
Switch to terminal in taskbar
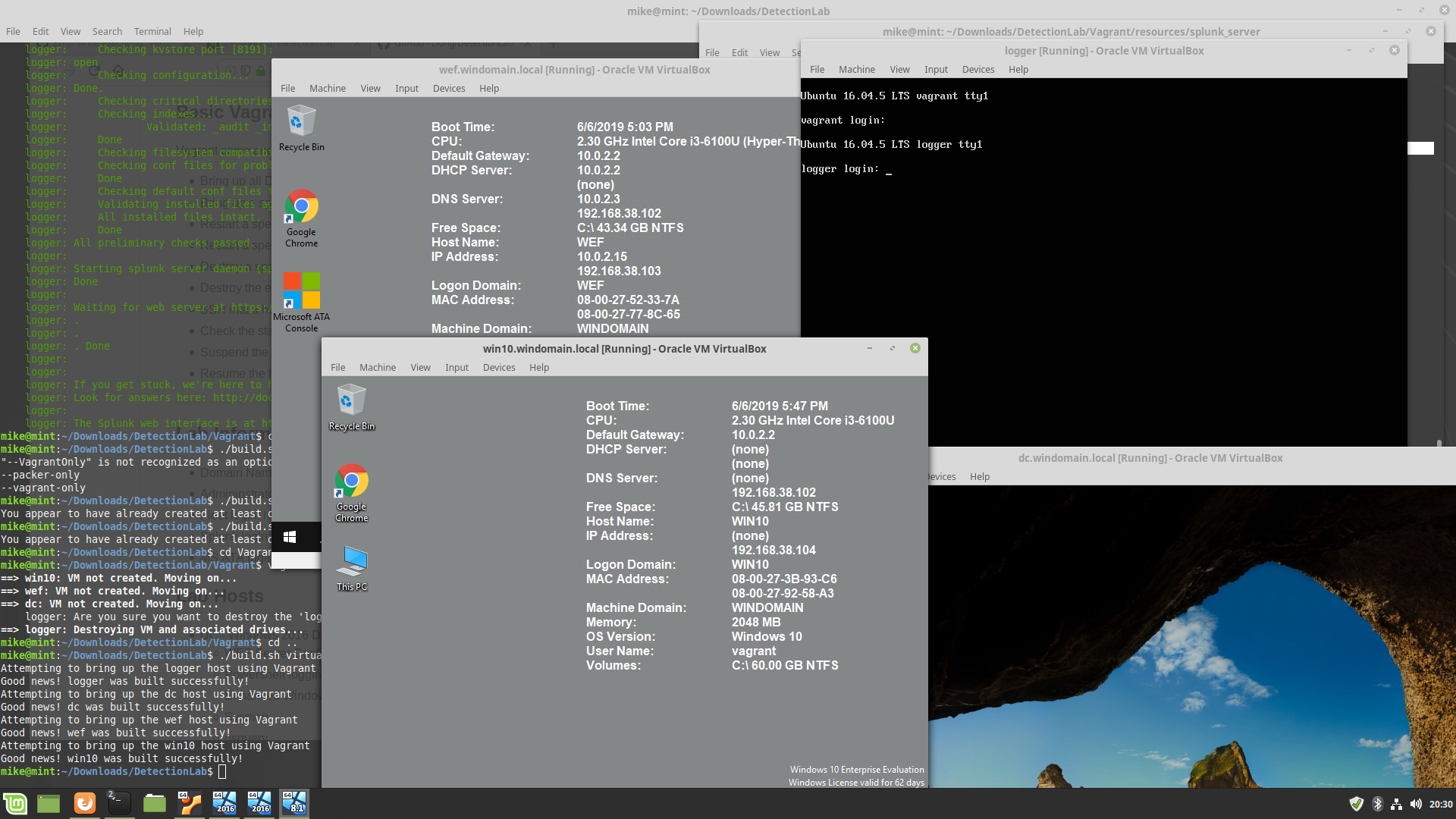(119, 803)
